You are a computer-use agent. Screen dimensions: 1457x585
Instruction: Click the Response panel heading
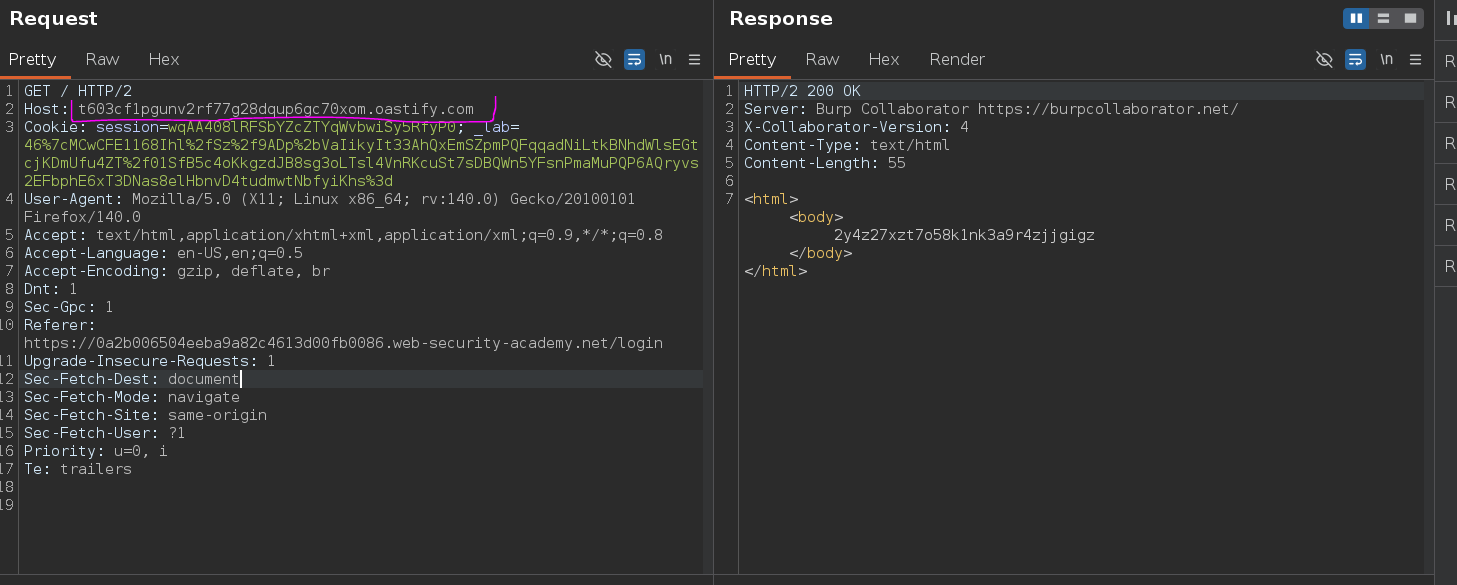pyautogui.click(x=781, y=19)
